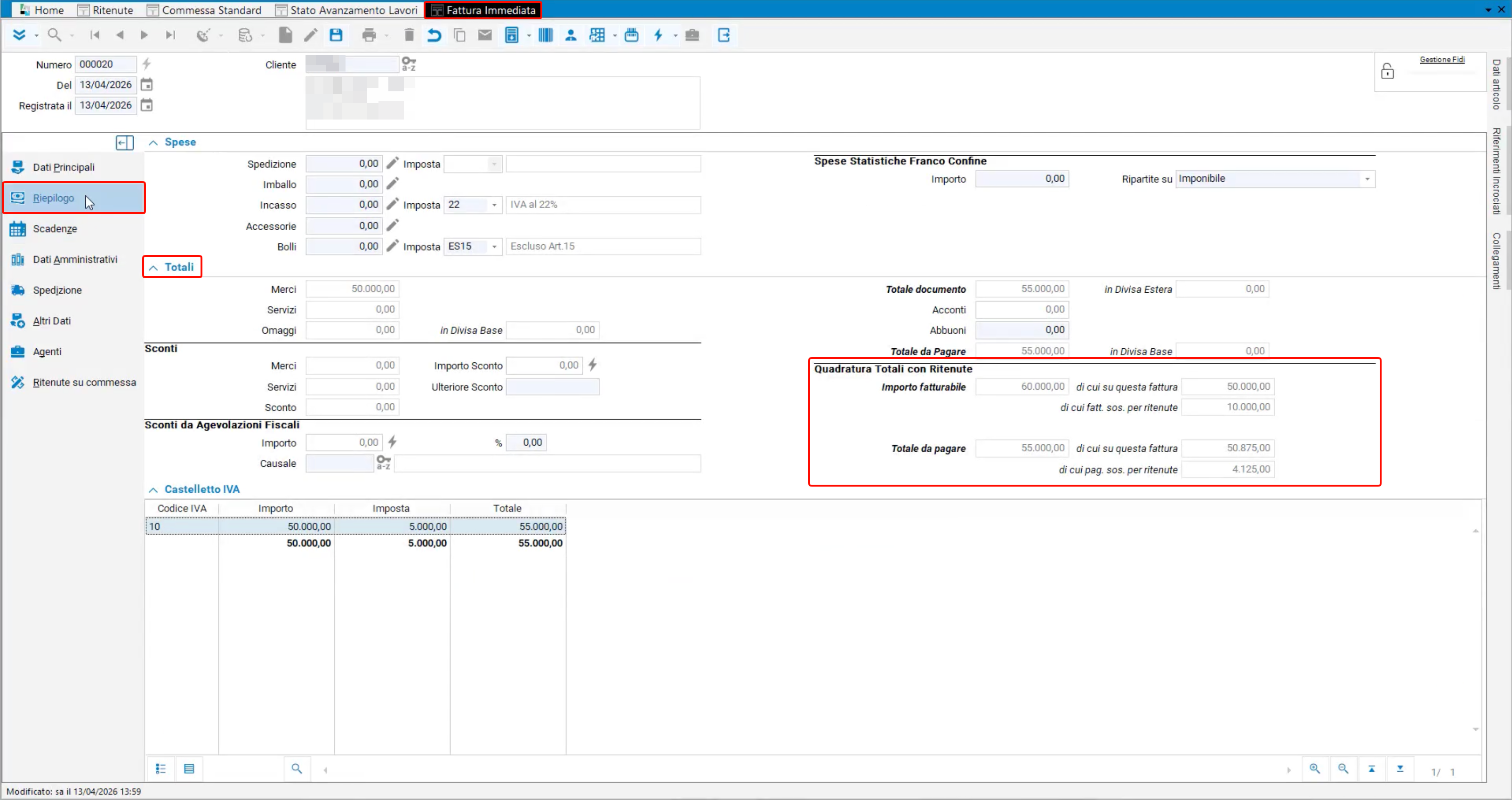Screen dimensions: 1512x800
Task: Collapse the Totali section
Action: [153, 268]
